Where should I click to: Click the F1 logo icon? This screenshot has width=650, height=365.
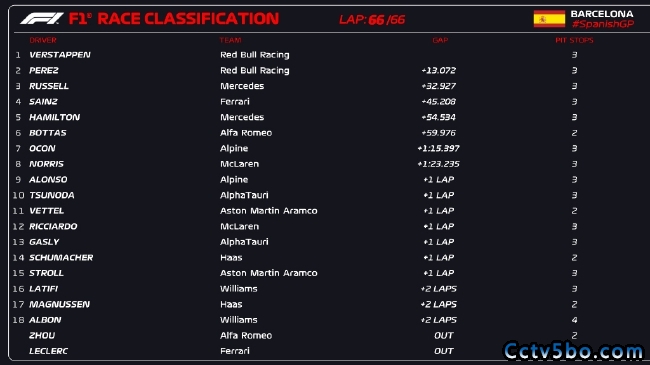coord(41,19)
